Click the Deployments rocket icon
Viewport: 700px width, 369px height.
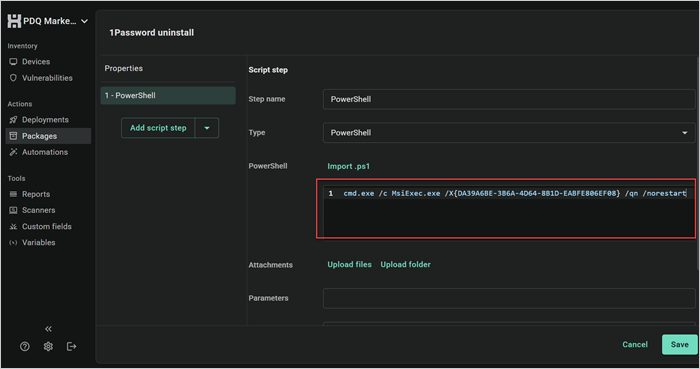[13, 120]
